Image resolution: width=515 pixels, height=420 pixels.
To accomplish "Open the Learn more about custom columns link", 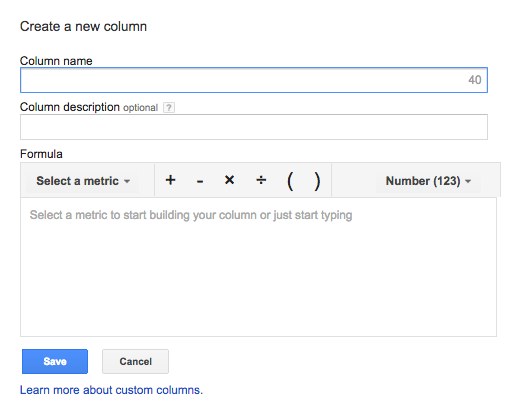I will pos(111,390).
